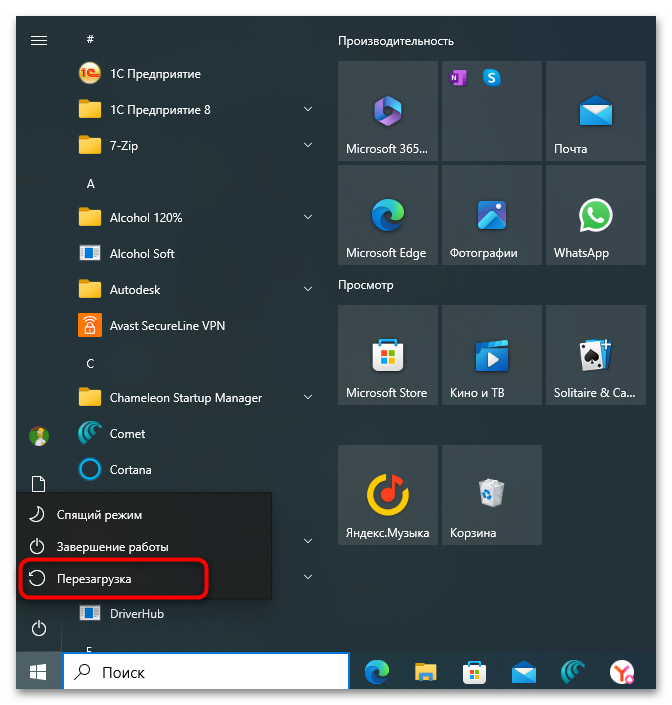Expand the Start menu hamburger navigation

39,40
